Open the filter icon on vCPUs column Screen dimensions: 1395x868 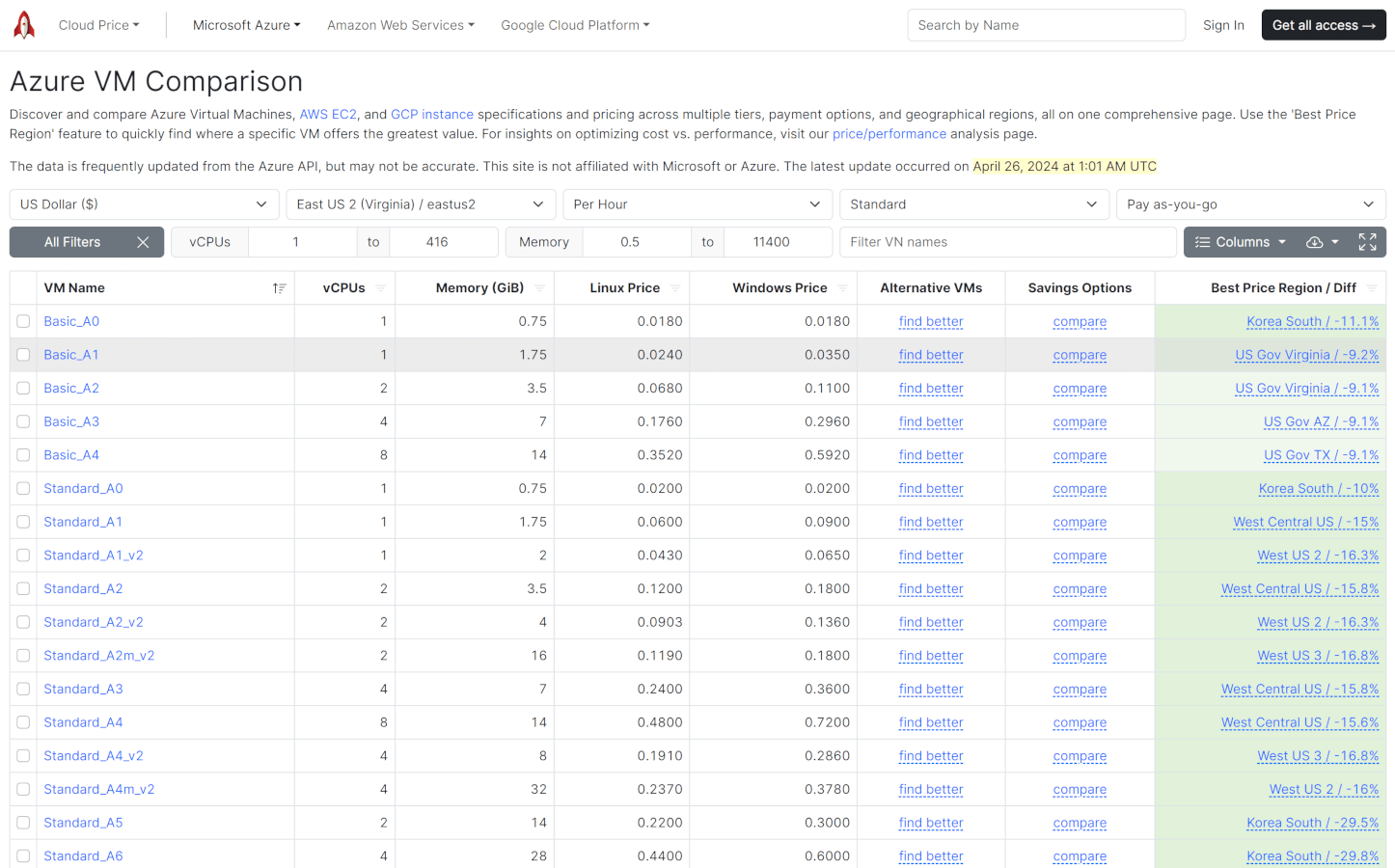click(x=381, y=287)
